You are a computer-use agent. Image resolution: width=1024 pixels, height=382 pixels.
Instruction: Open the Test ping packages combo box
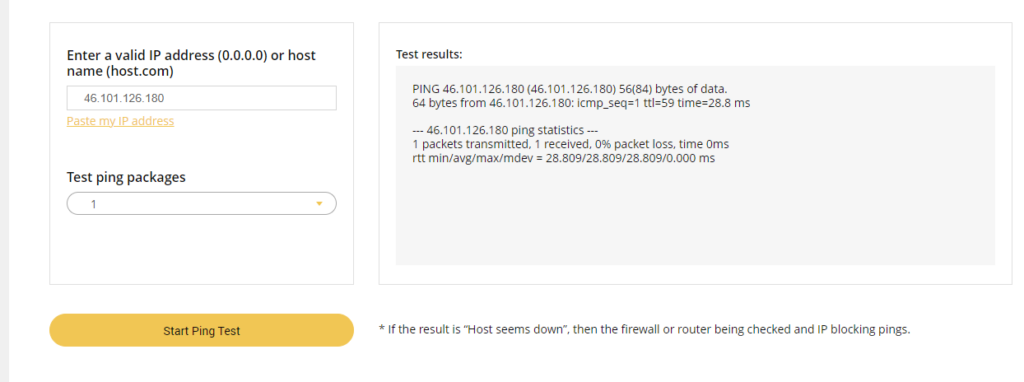(202, 204)
